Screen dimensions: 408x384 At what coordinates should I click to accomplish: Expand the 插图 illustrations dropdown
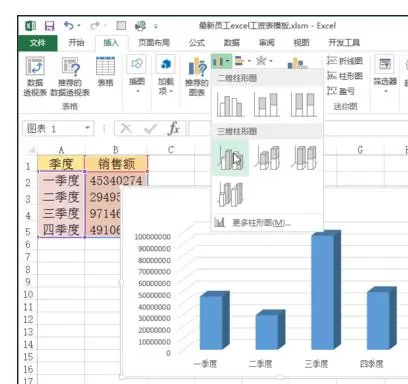(x=137, y=74)
